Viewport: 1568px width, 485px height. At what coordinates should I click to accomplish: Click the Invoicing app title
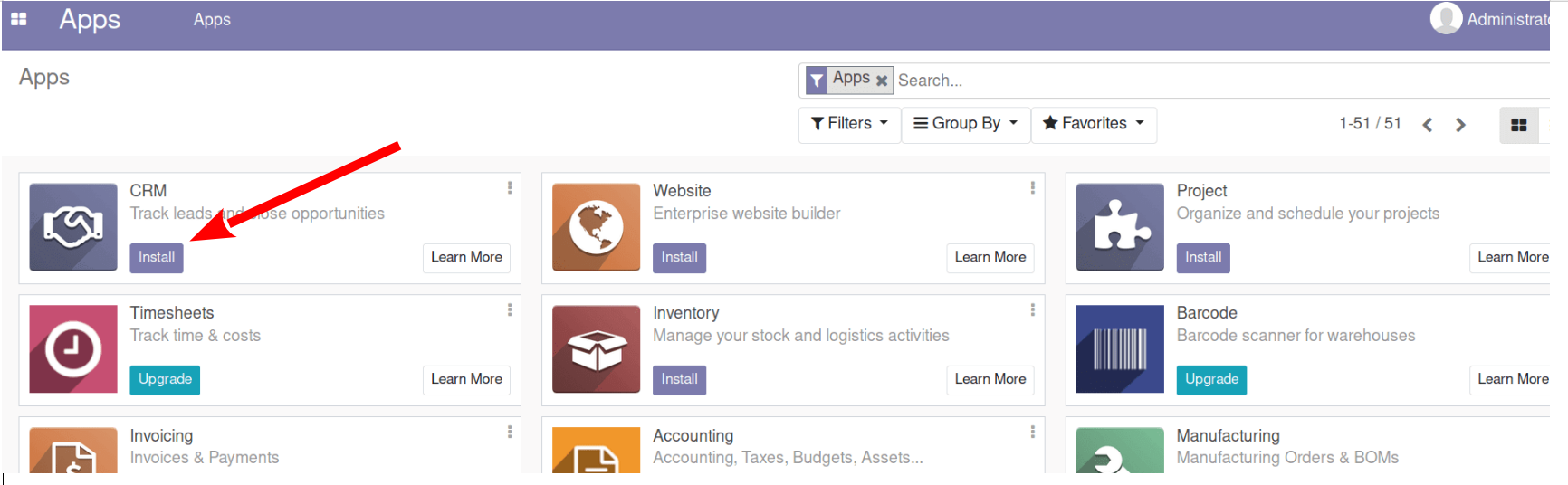pos(161,436)
